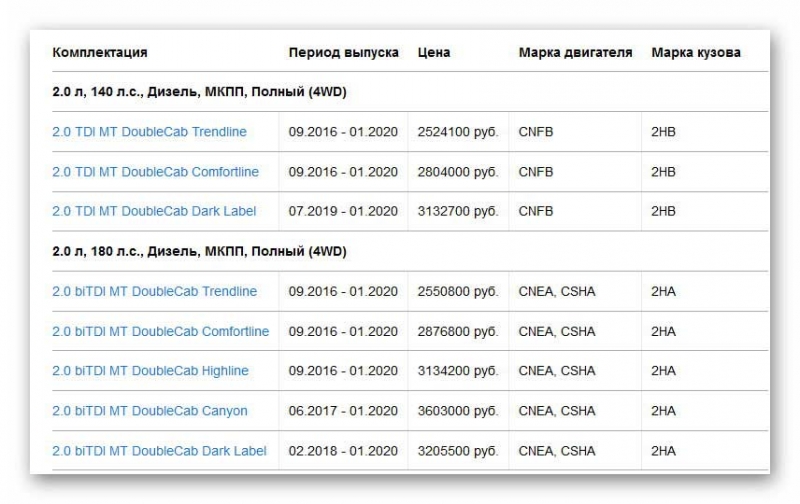Open the 2.0 TDI MT DoubleCab Comfortline link
Viewport: 800px width, 504px height.
pyautogui.click(x=156, y=172)
